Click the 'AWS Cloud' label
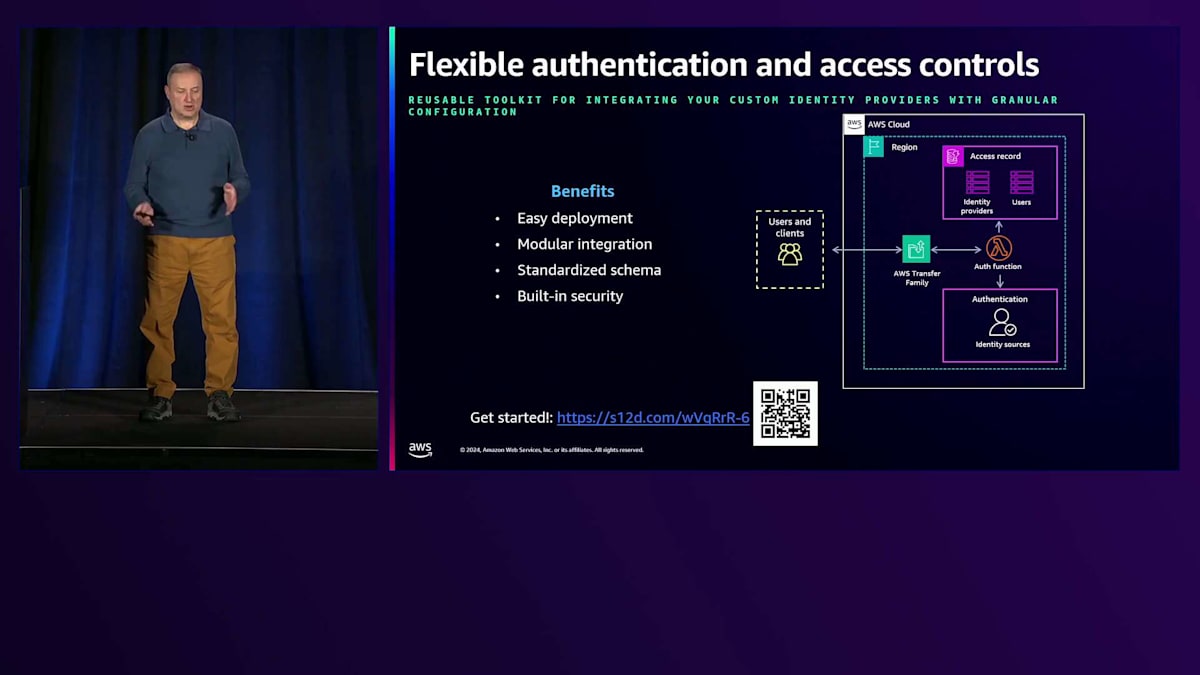The image size is (1200, 675). click(889, 125)
